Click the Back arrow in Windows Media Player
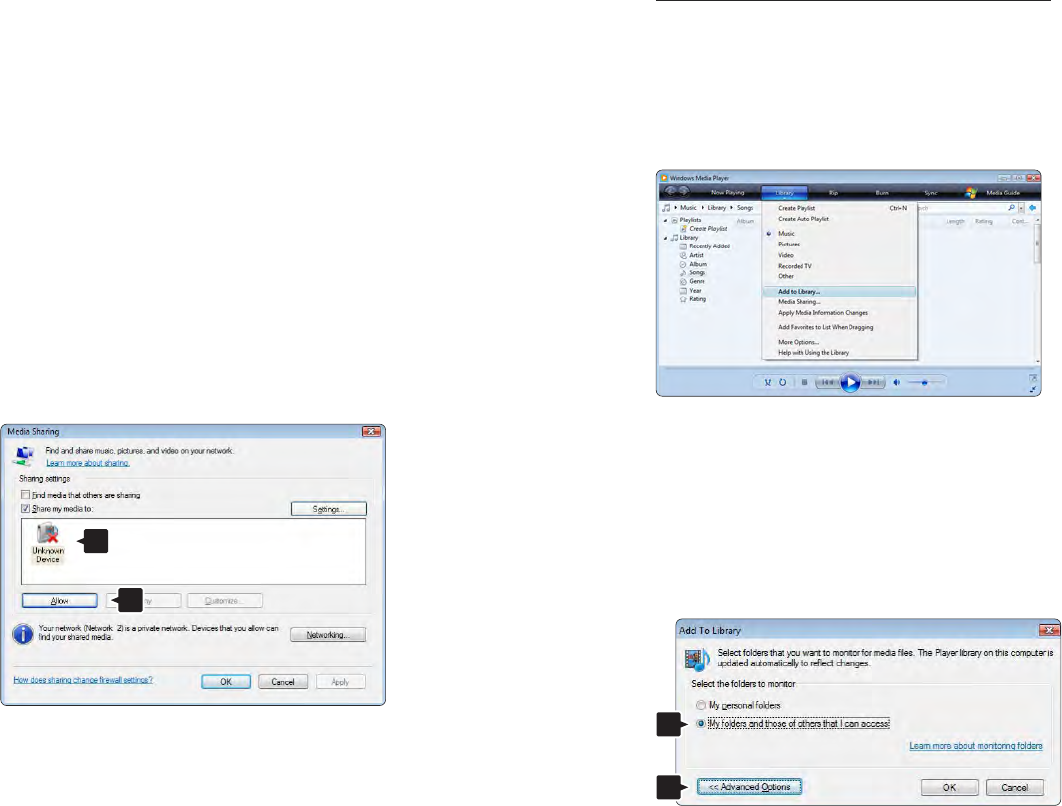 click(671, 192)
